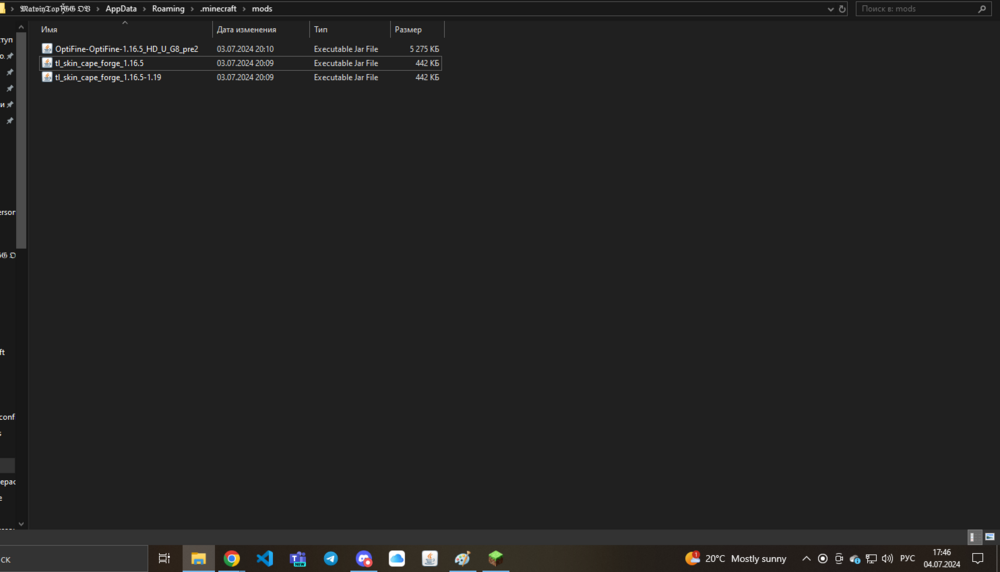The width and height of the screenshot is (1000, 572).
Task: Open the volume control in the tray
Action: click(887, 559)
